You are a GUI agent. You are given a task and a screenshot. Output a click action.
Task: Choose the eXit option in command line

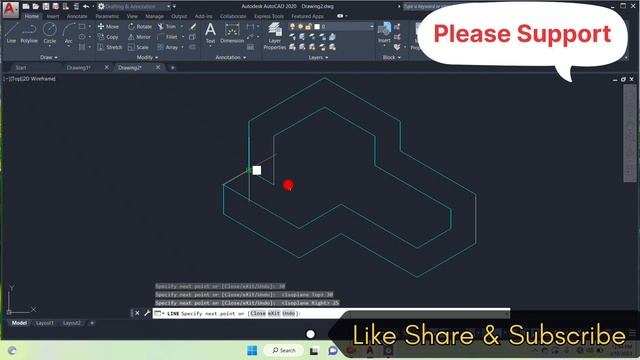274,313
